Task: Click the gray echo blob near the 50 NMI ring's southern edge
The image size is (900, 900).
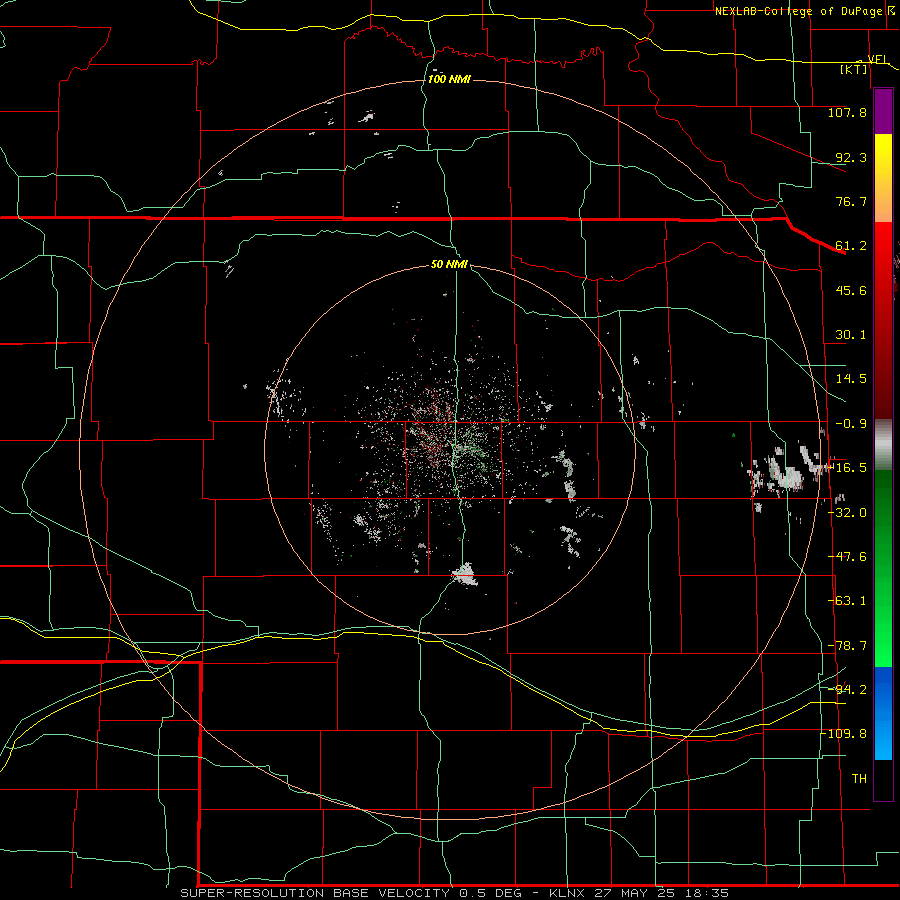Action: click(465, 575)
